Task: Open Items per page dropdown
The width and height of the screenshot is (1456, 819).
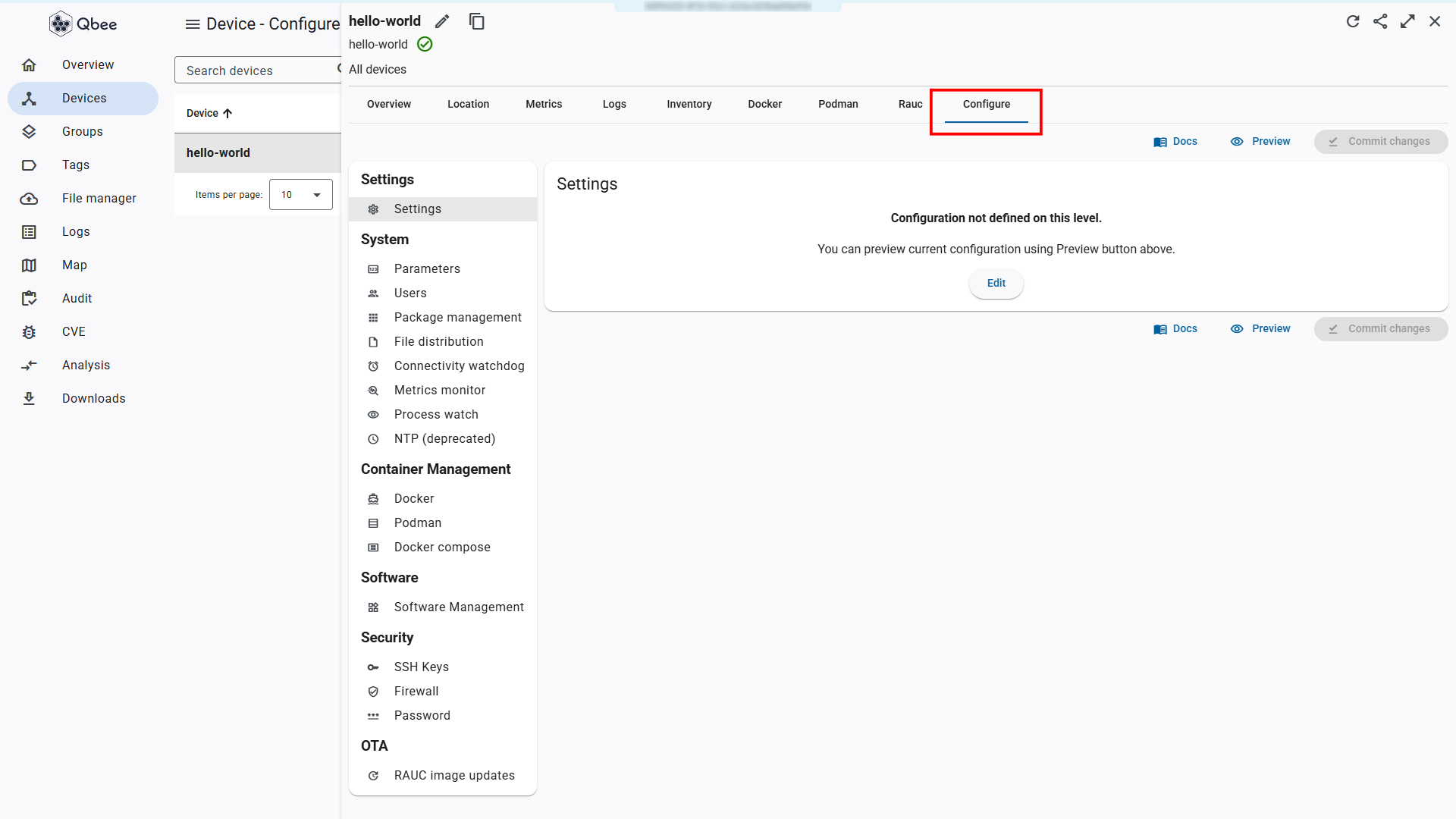Action: [301, 195]
